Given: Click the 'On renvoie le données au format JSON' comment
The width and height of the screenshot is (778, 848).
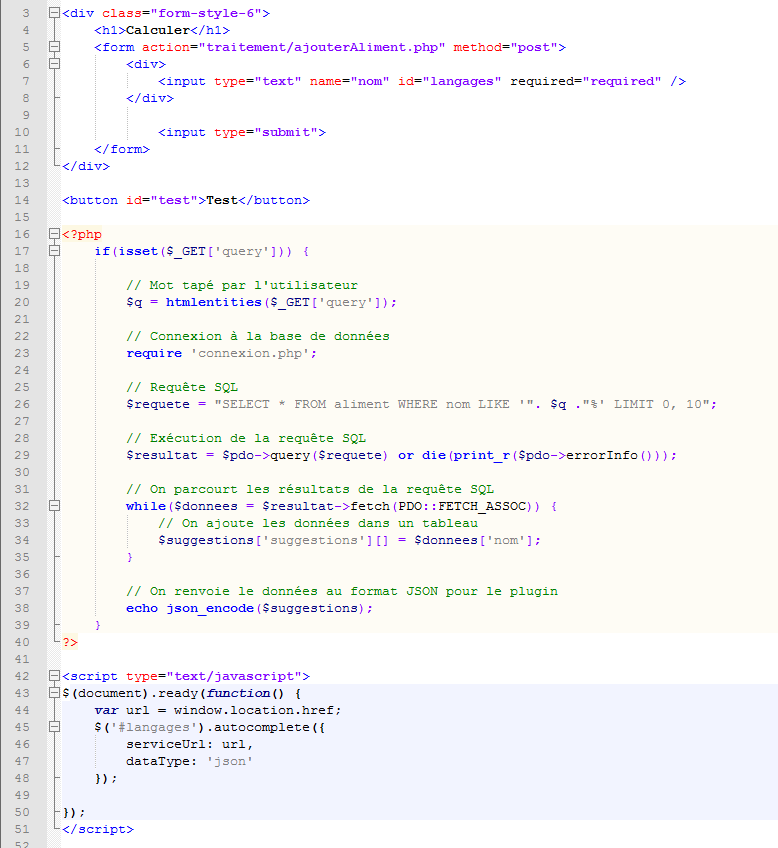Looking at the screenshot, I should click(x=294, y=591).
